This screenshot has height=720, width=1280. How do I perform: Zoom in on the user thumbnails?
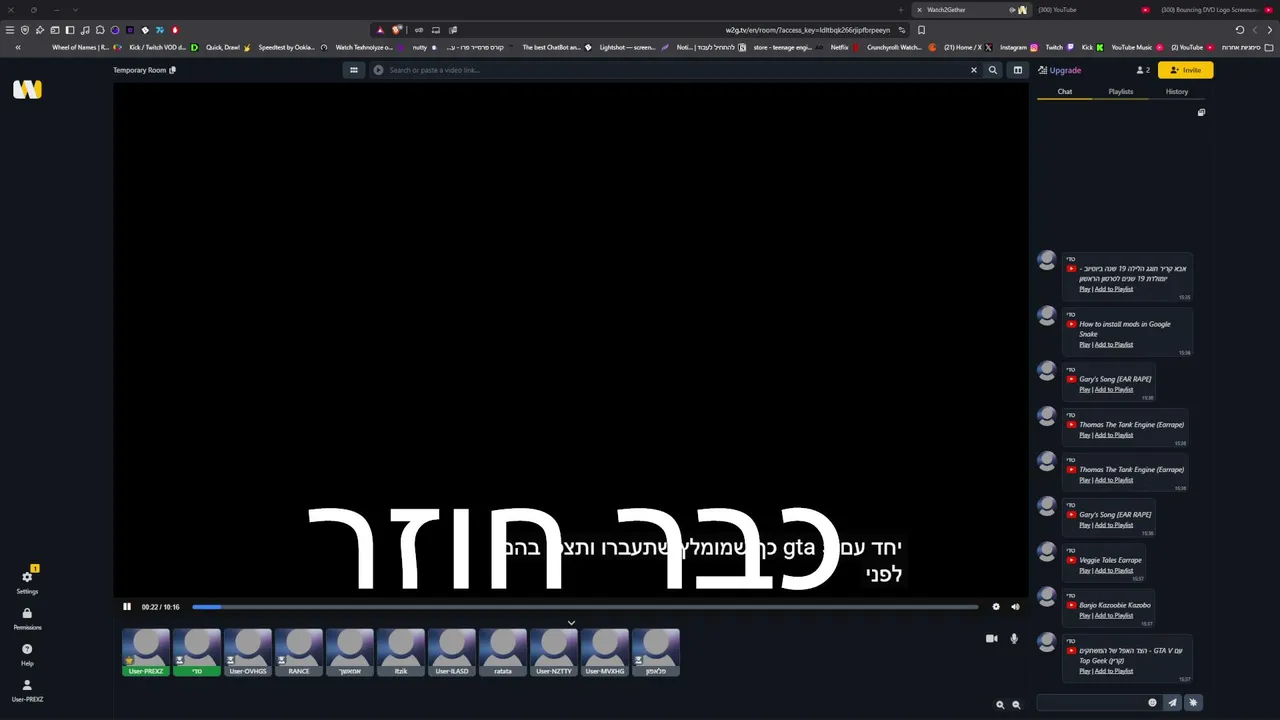(1000, 705)
